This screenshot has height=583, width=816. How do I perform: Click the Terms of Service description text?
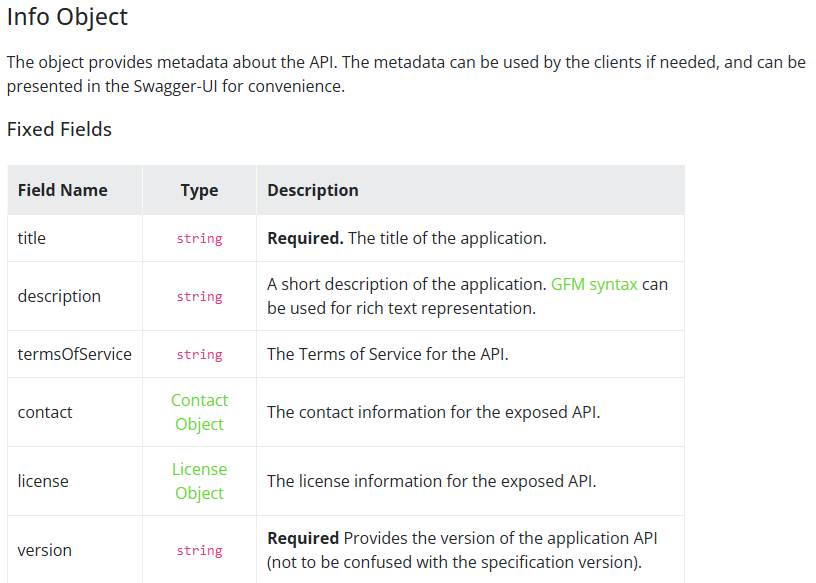point(387,354)
